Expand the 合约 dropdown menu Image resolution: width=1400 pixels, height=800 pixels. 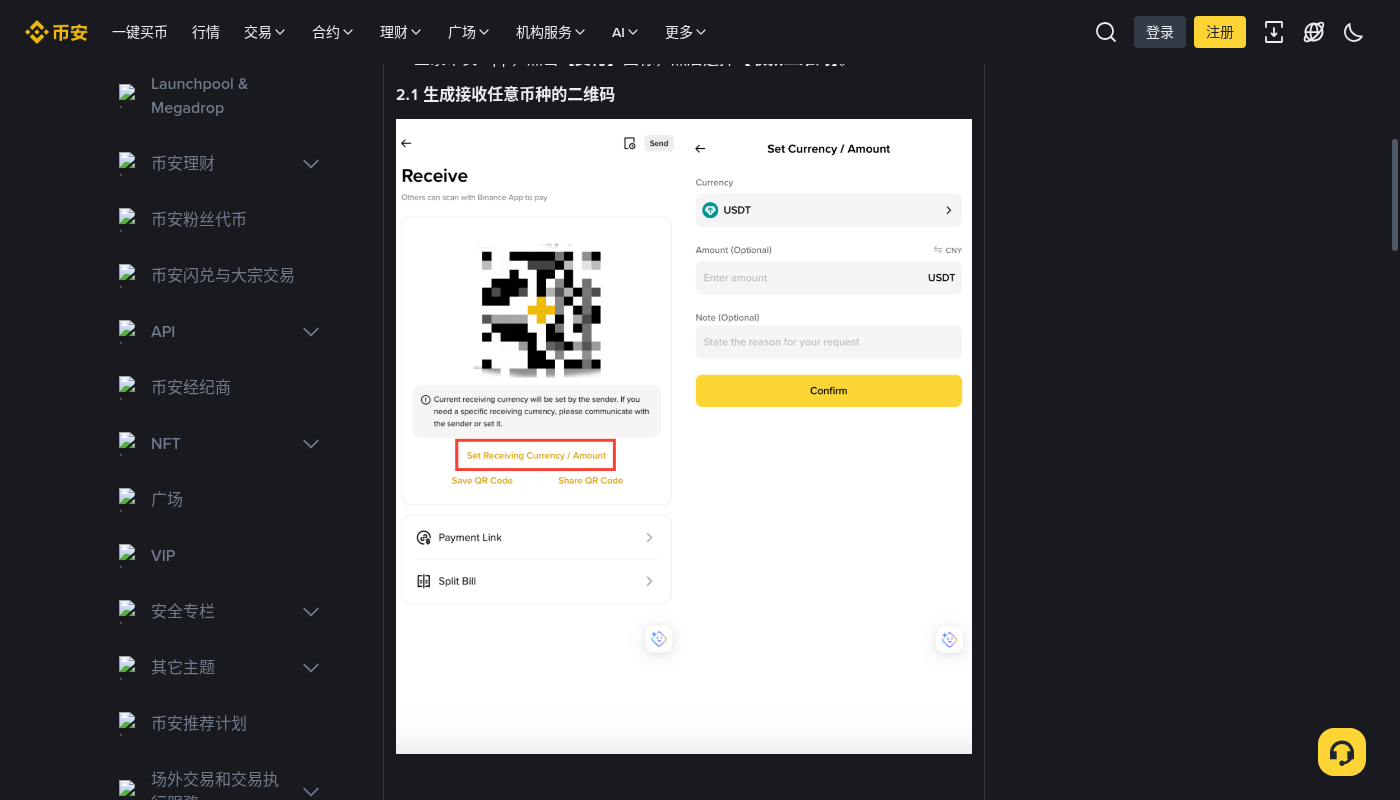tap(333, 32)
